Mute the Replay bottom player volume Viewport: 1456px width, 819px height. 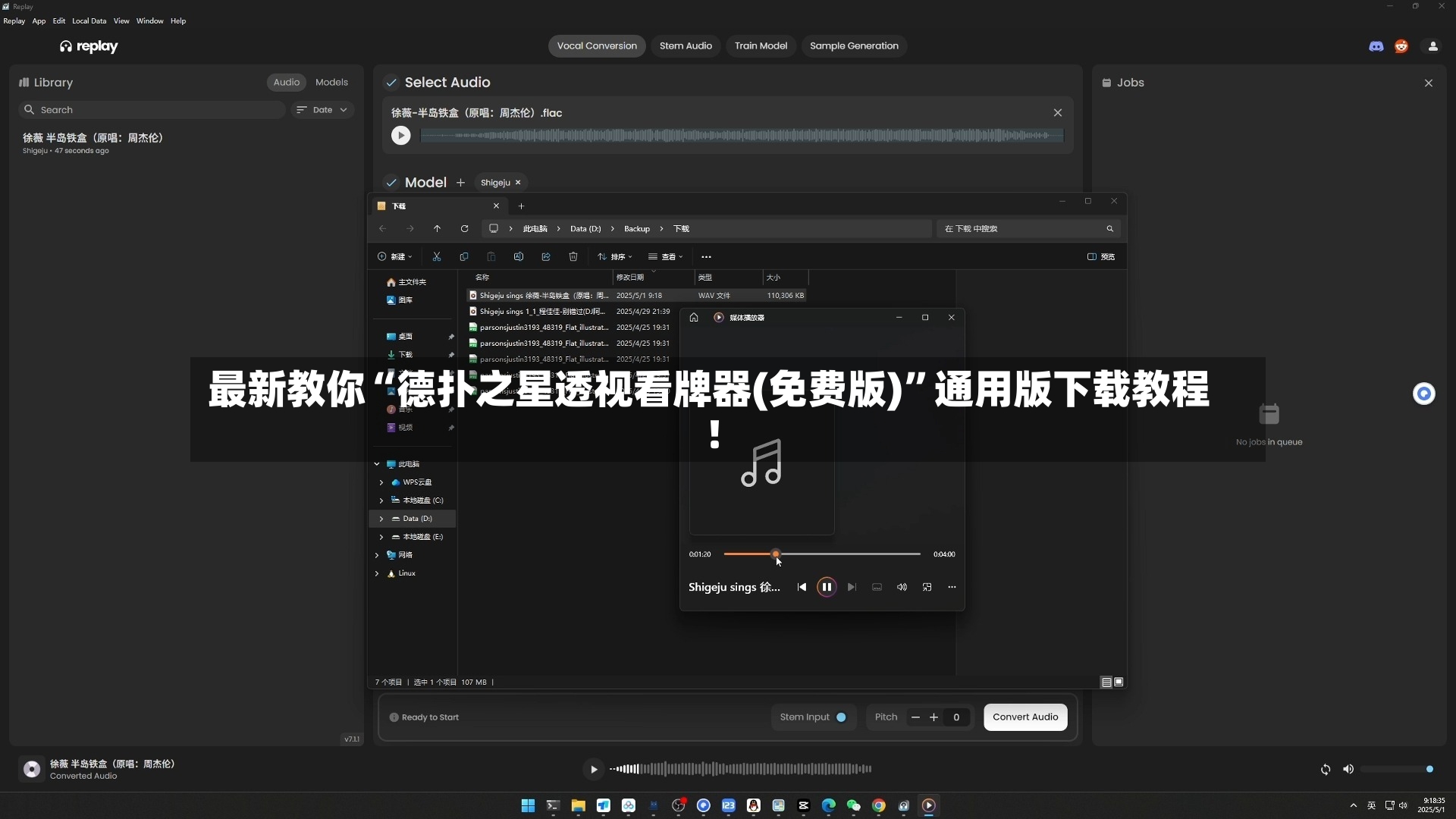[1348, 769]
